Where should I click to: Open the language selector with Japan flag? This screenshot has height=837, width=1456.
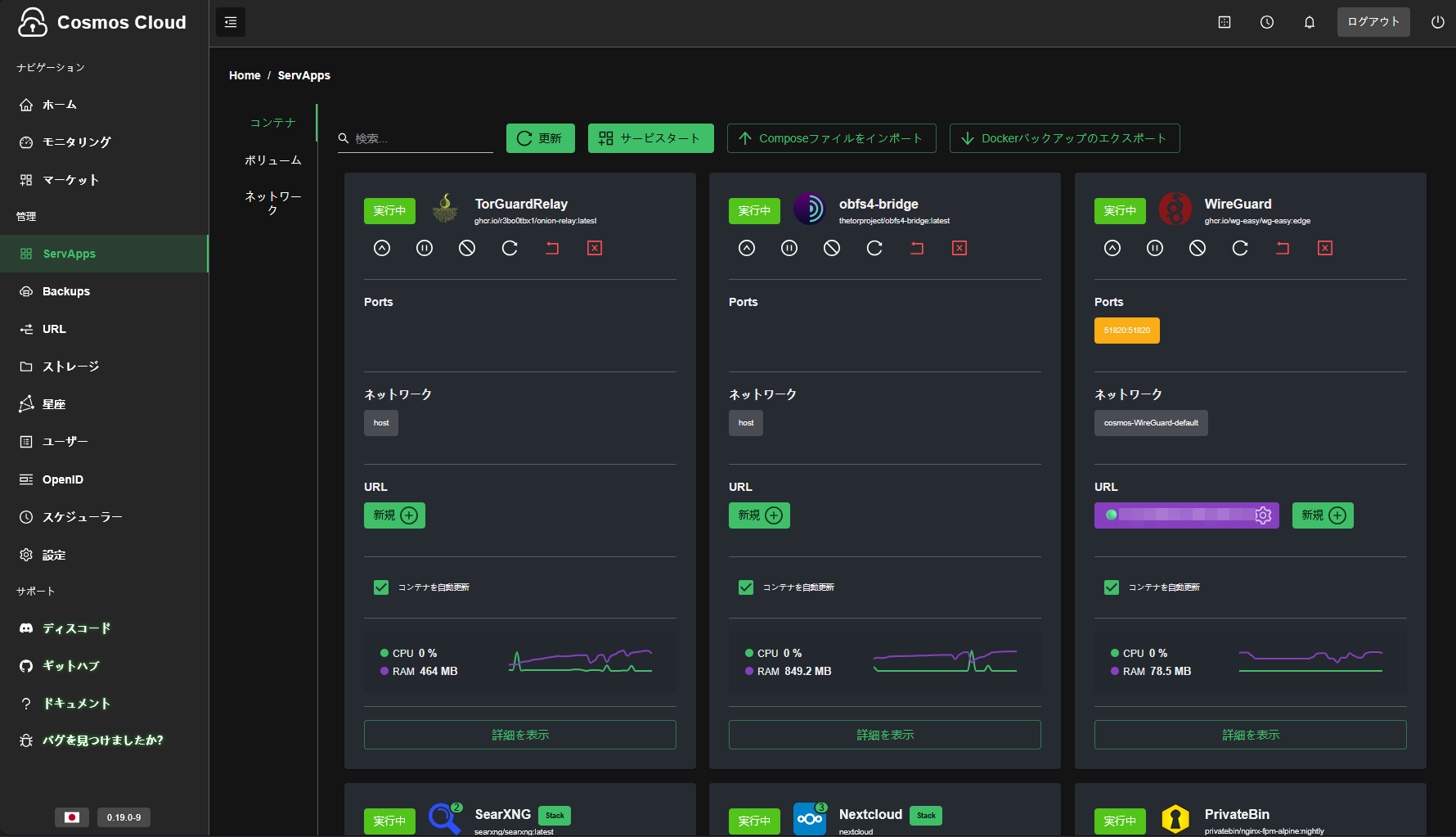[x=72, y=817]
